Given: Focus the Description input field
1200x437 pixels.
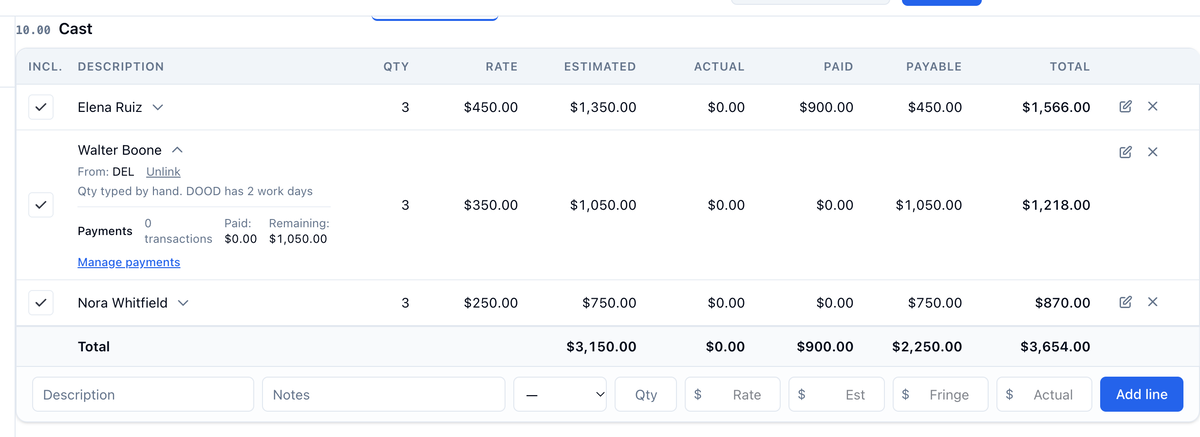Looking at the screenshot, I should 143,394.
